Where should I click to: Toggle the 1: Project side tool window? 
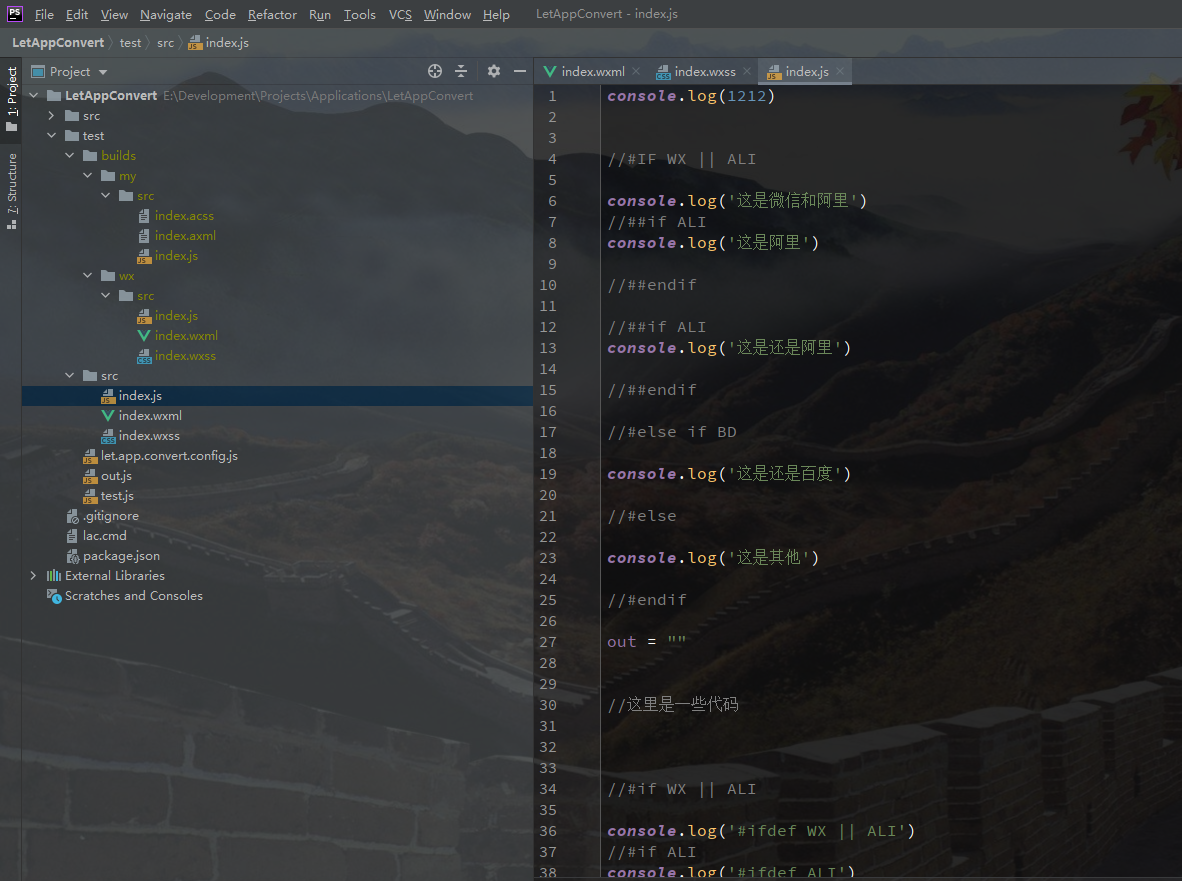(11, 98)
